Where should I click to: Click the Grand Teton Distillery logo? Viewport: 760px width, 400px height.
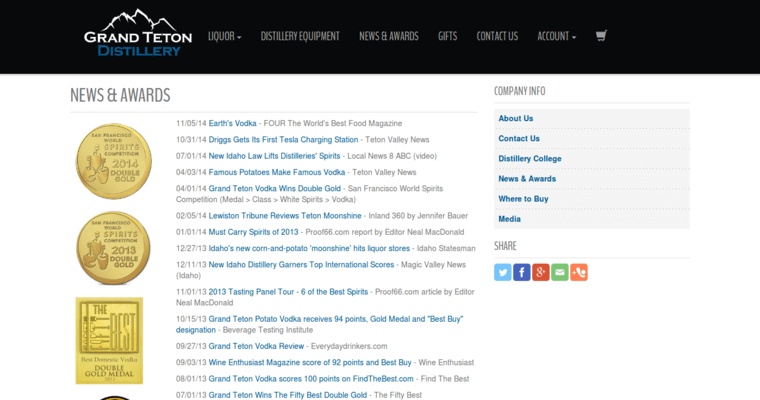click(x=138, y=33)
